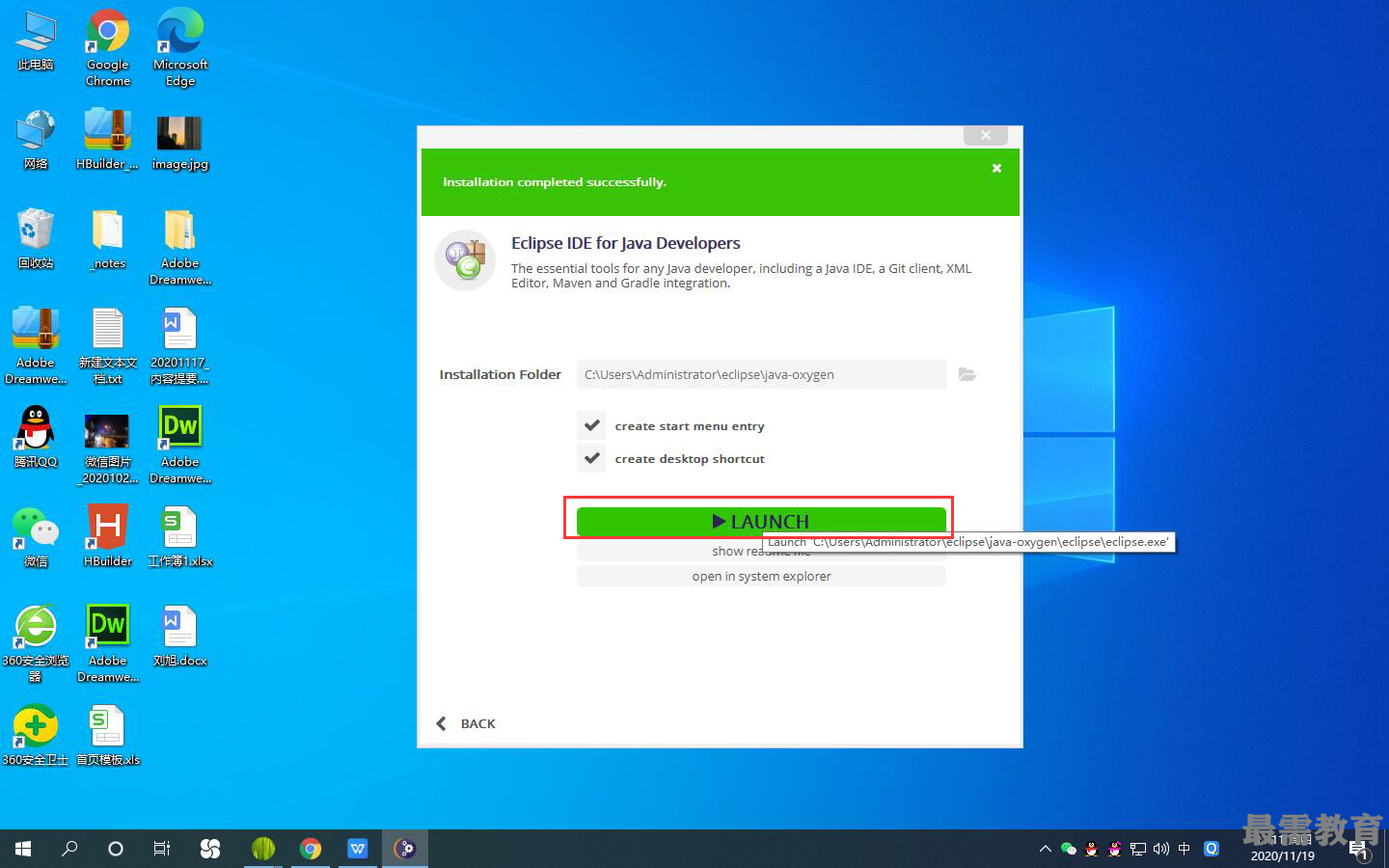The width and height of the screenshot is (1389, 868).
Task: Expand hidden system tray icons
Action: (x=1045, y=849)
